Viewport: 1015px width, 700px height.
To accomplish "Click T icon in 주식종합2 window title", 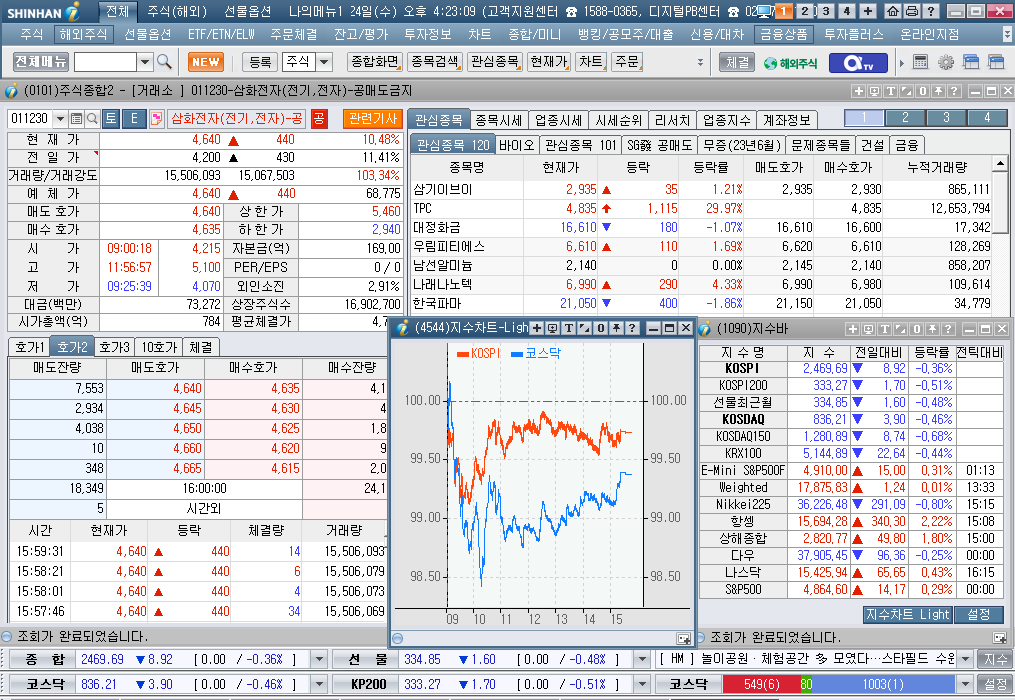I will pyautogui.click(x=890, y=91).
